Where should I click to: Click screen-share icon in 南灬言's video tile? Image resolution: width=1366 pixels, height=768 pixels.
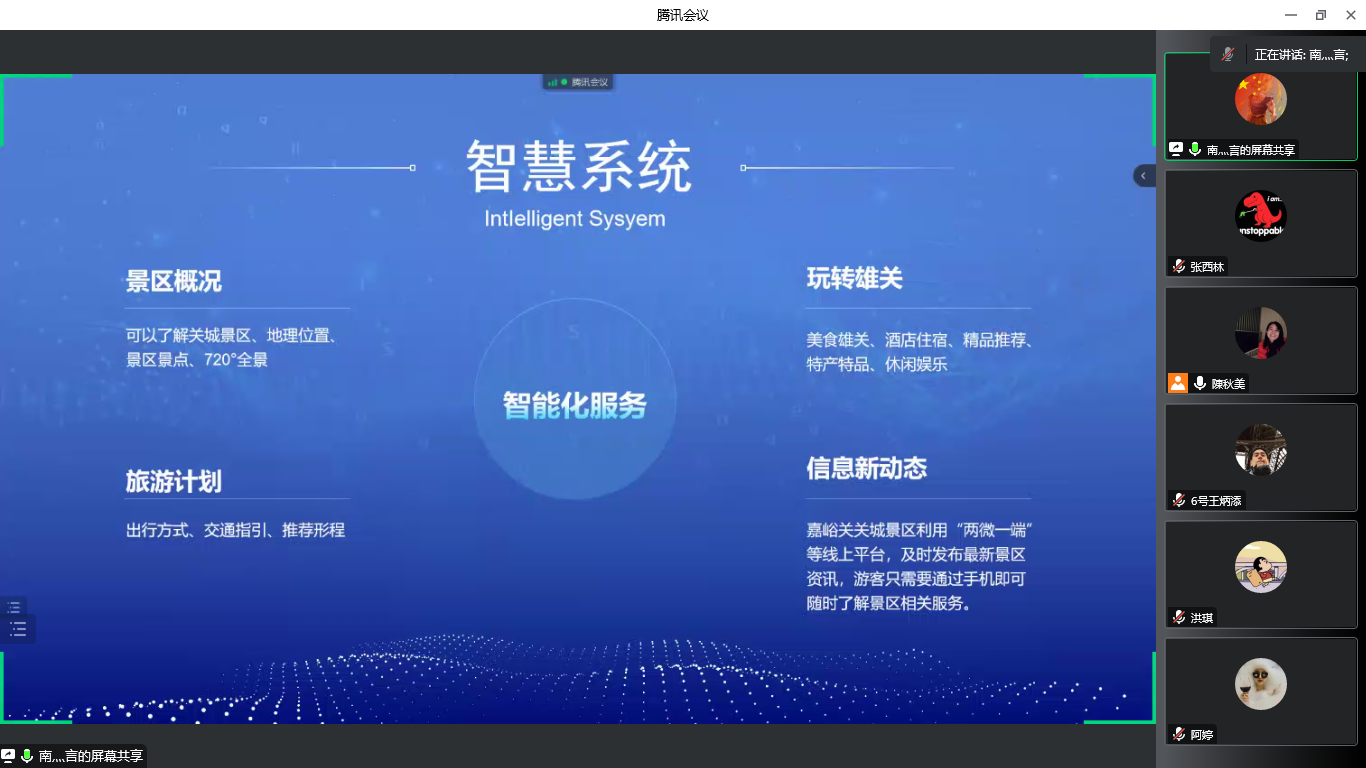click(1176, 149)
